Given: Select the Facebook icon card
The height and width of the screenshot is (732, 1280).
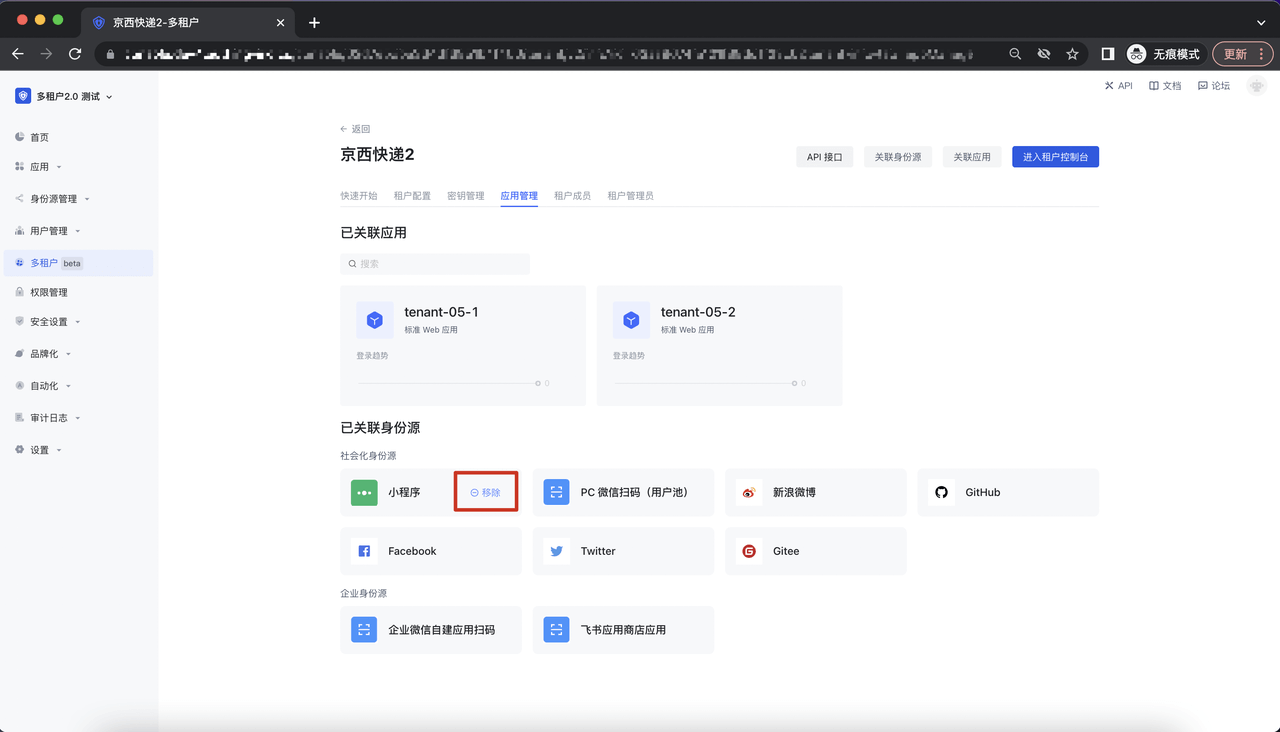Looking at the screenshot, I should pyautogui.click(x=364, y=551).
